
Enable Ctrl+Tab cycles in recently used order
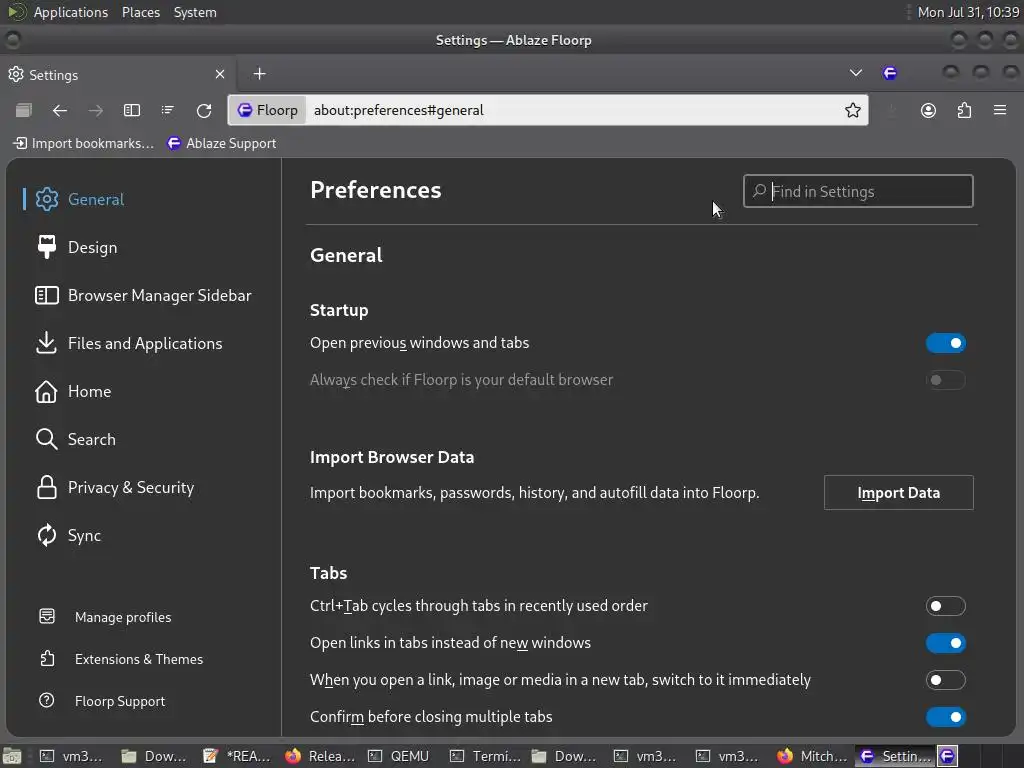pyautogui.click(x=946, y=606)
